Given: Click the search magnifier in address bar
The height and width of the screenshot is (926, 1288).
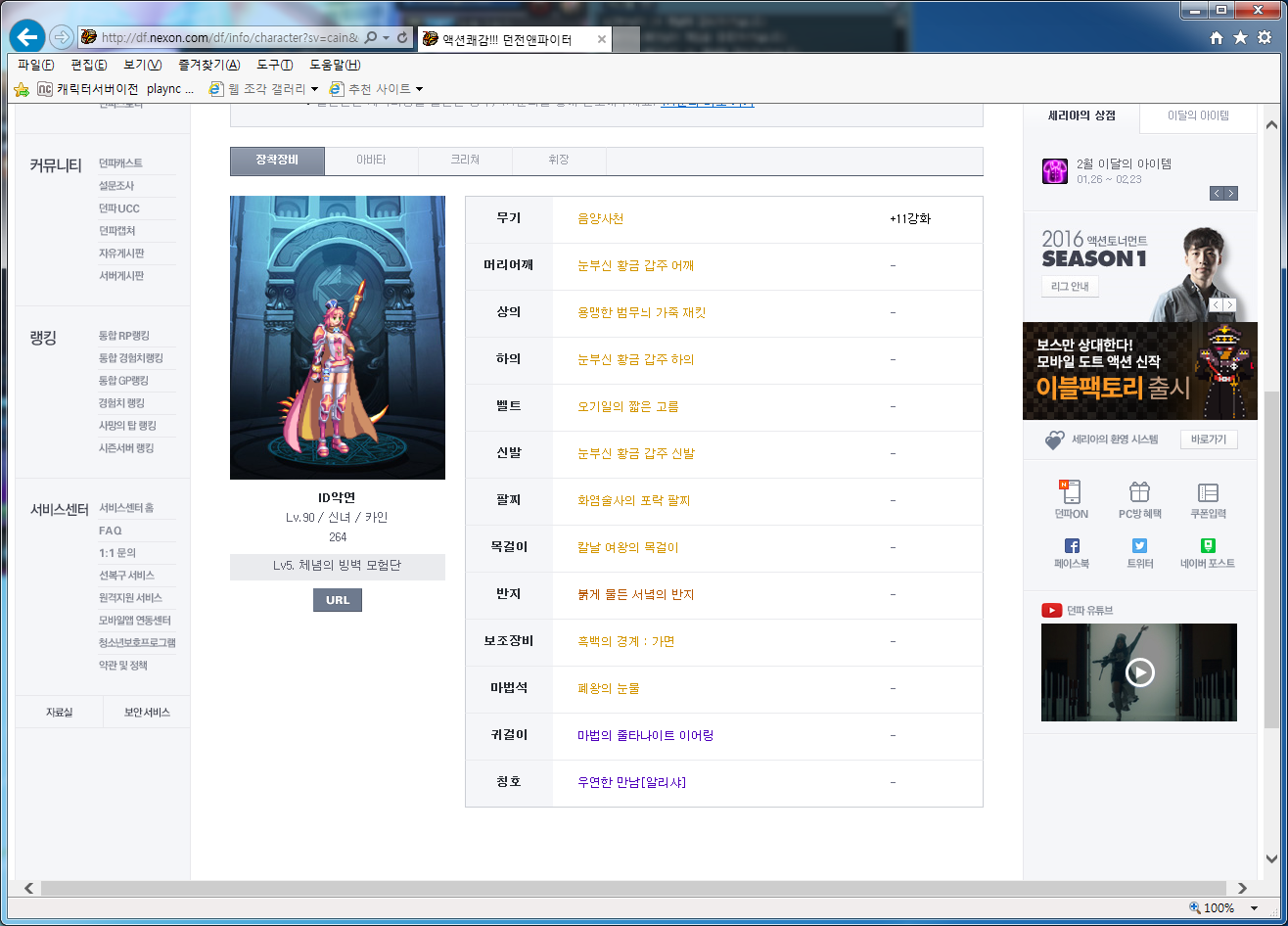Looking at the screenshot, I should click(x=370, y=37).
